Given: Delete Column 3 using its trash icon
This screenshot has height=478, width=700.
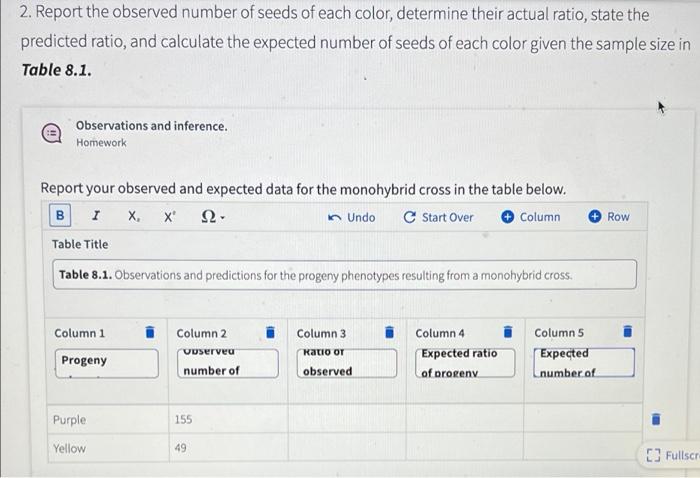Looking at the screenshot, I should (x=389, y=332).
